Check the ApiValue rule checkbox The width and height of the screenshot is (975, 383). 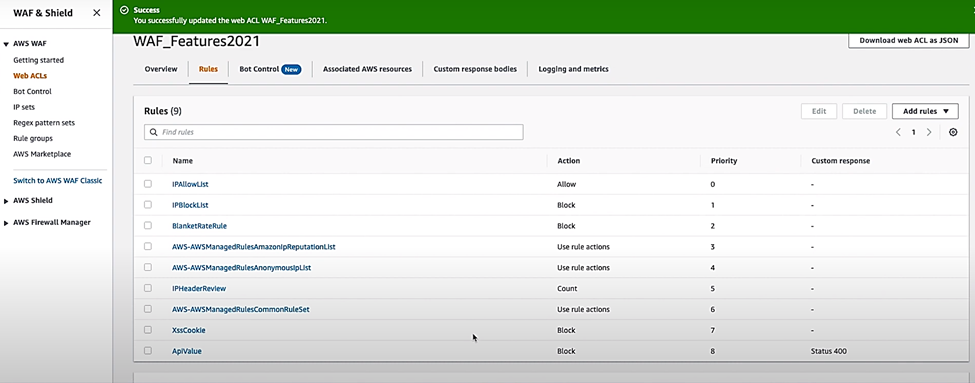coord(148,351)
